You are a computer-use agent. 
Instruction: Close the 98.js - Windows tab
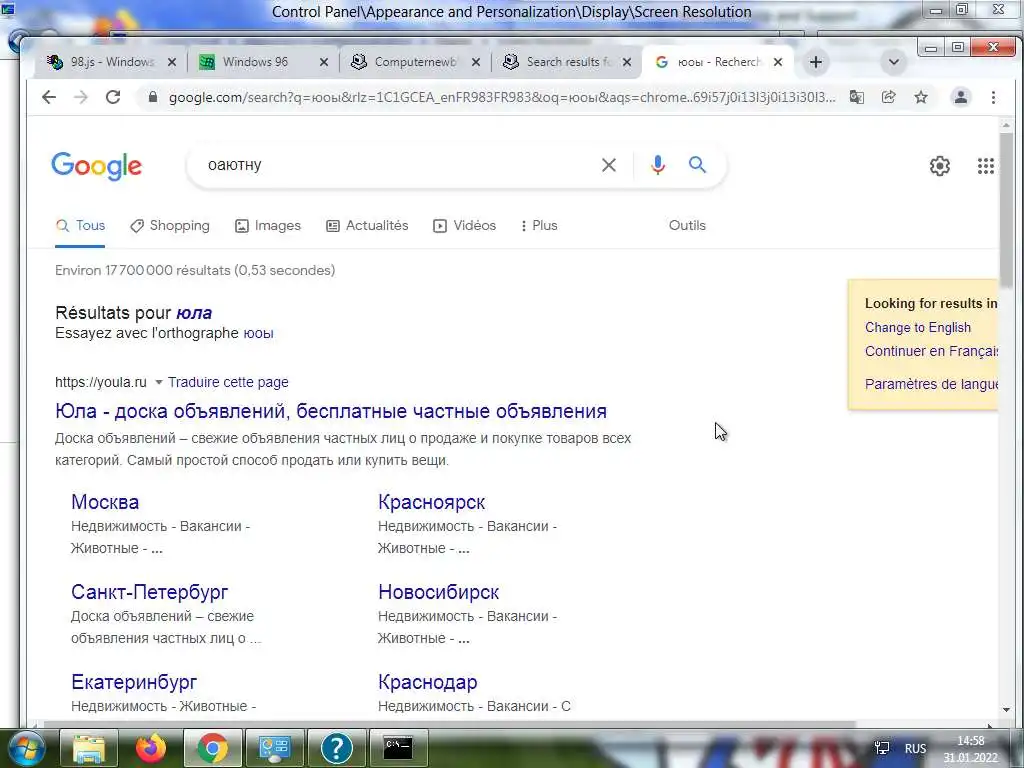pyautogui.click(x=172, y=62)
